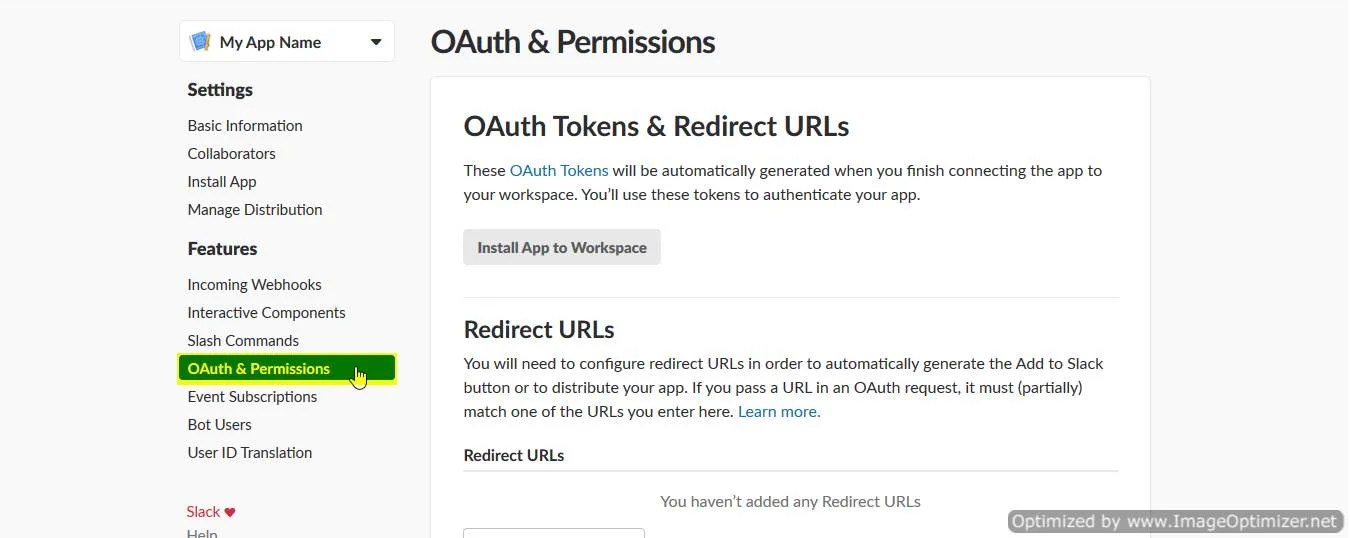Open Incoming Webhooks feature
The width and height of the screenshot is (1350, 538).
pyautogui.click(x=254, y=285)
